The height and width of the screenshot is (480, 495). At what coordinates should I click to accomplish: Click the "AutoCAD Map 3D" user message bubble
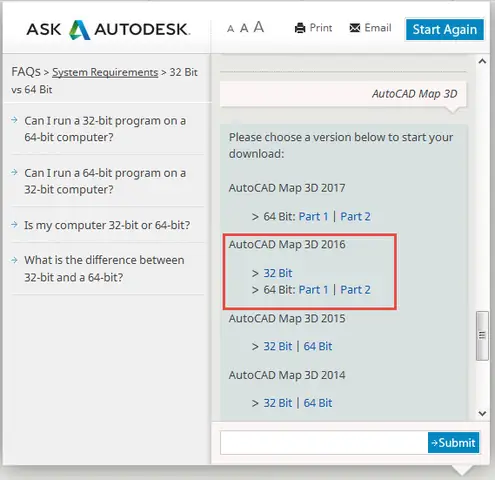point(343,94)
